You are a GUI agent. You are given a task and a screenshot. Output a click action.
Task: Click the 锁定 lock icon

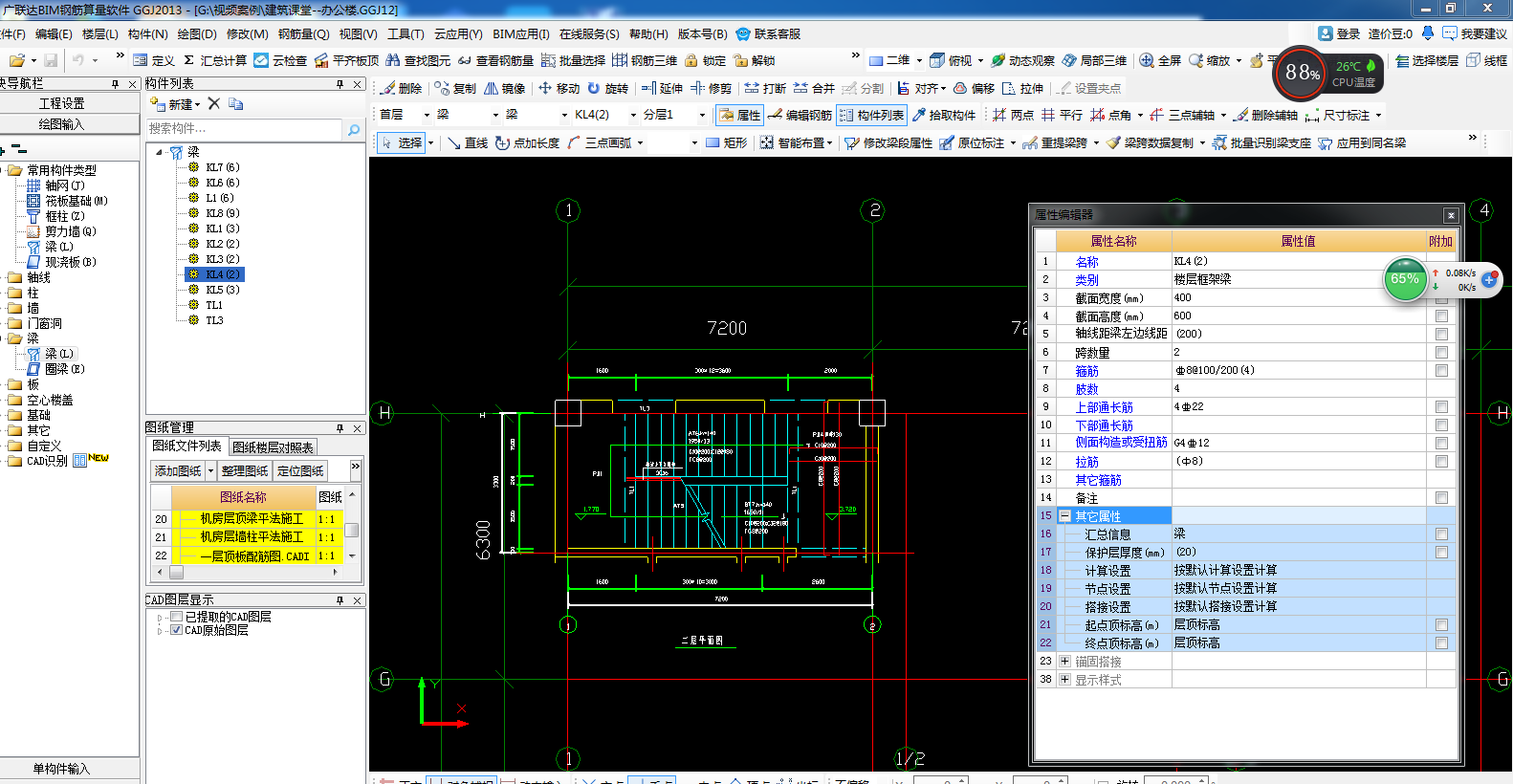click(691, 60)
